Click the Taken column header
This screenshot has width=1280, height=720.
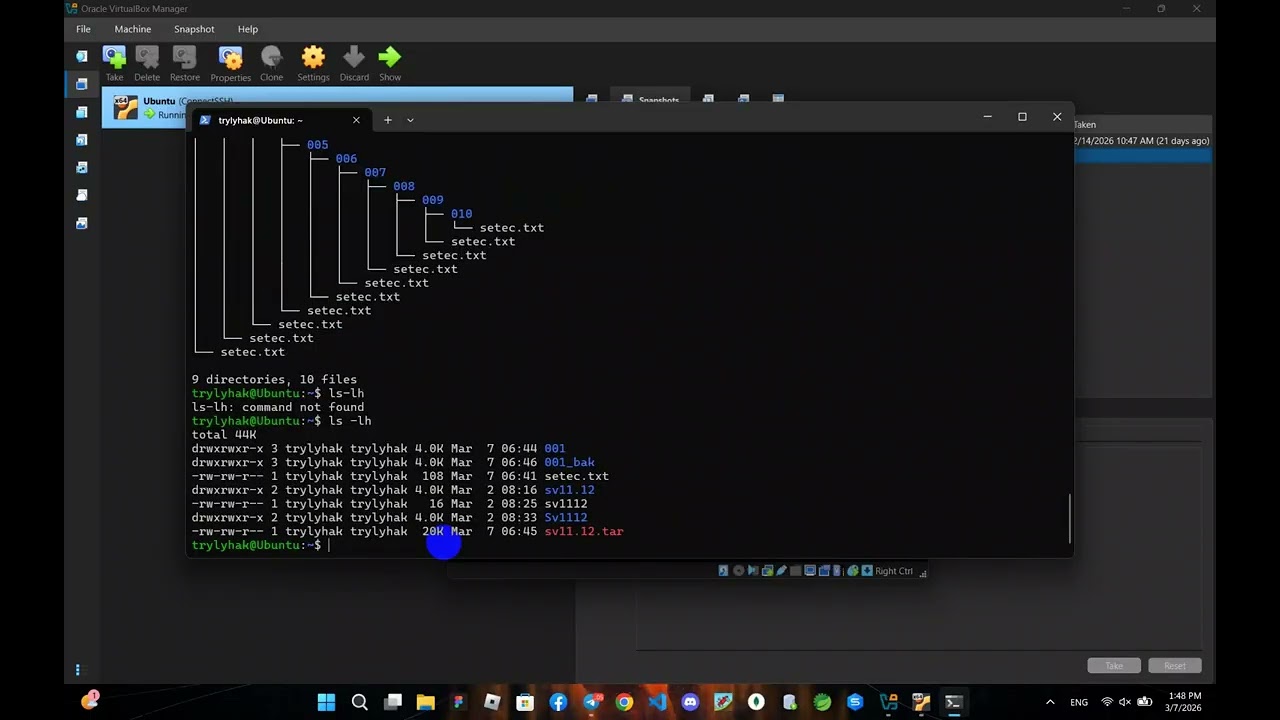(x=1085, y=125)
